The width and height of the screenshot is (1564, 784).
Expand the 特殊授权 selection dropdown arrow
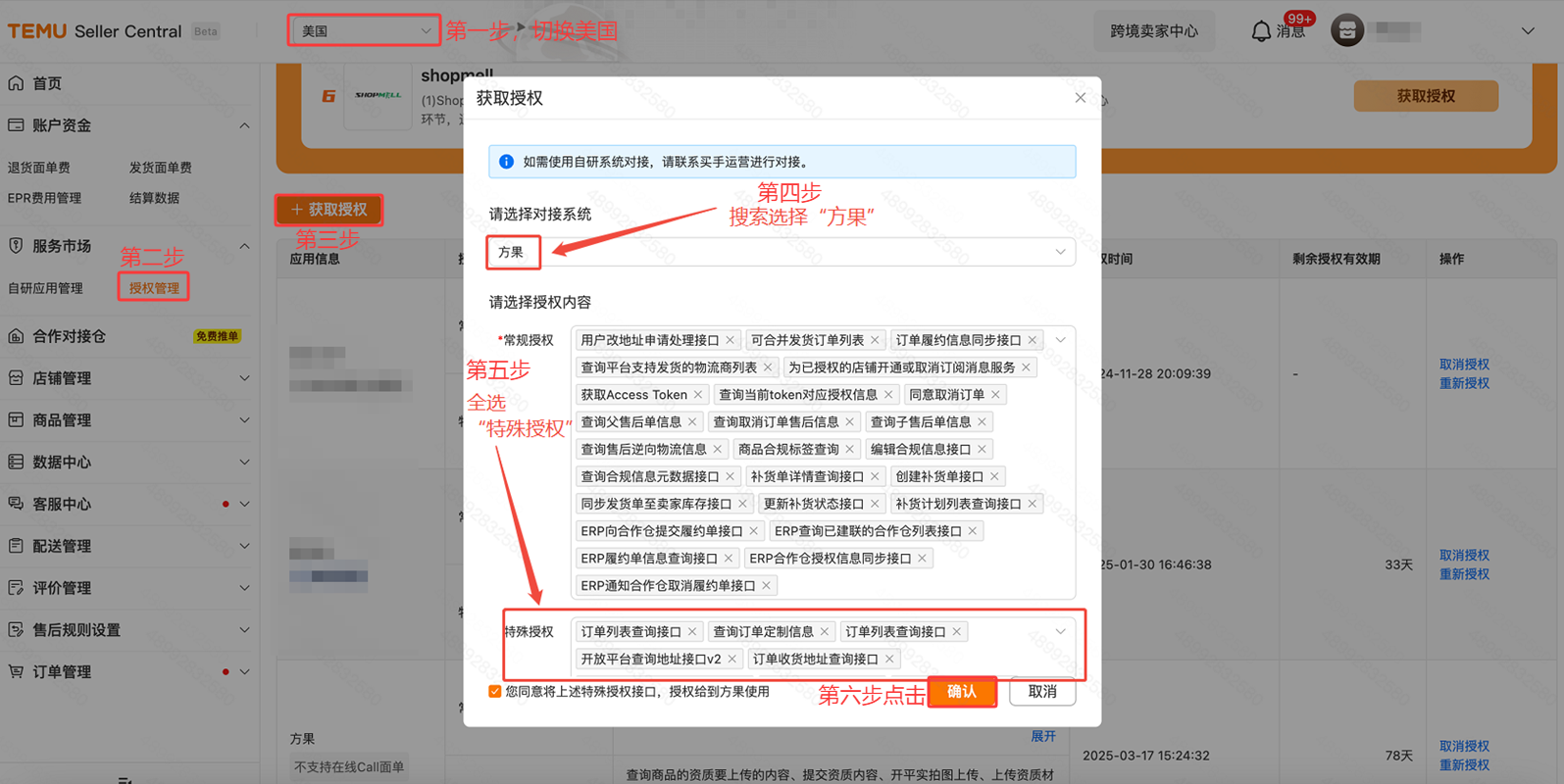(1060, 632)
